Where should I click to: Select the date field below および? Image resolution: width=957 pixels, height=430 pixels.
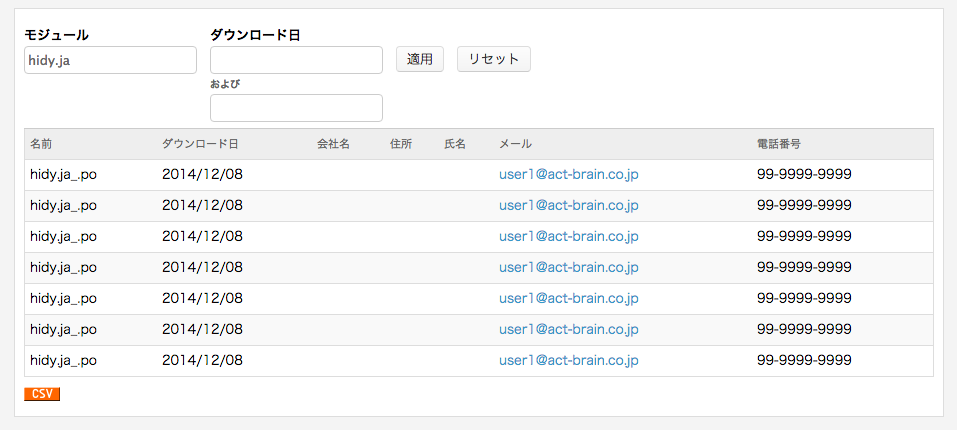point(296,108)
